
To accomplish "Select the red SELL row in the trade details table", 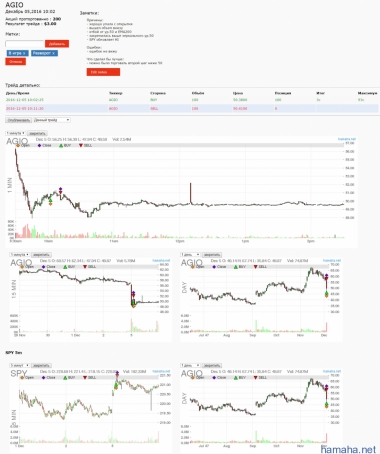I will [x=192, y=109].
